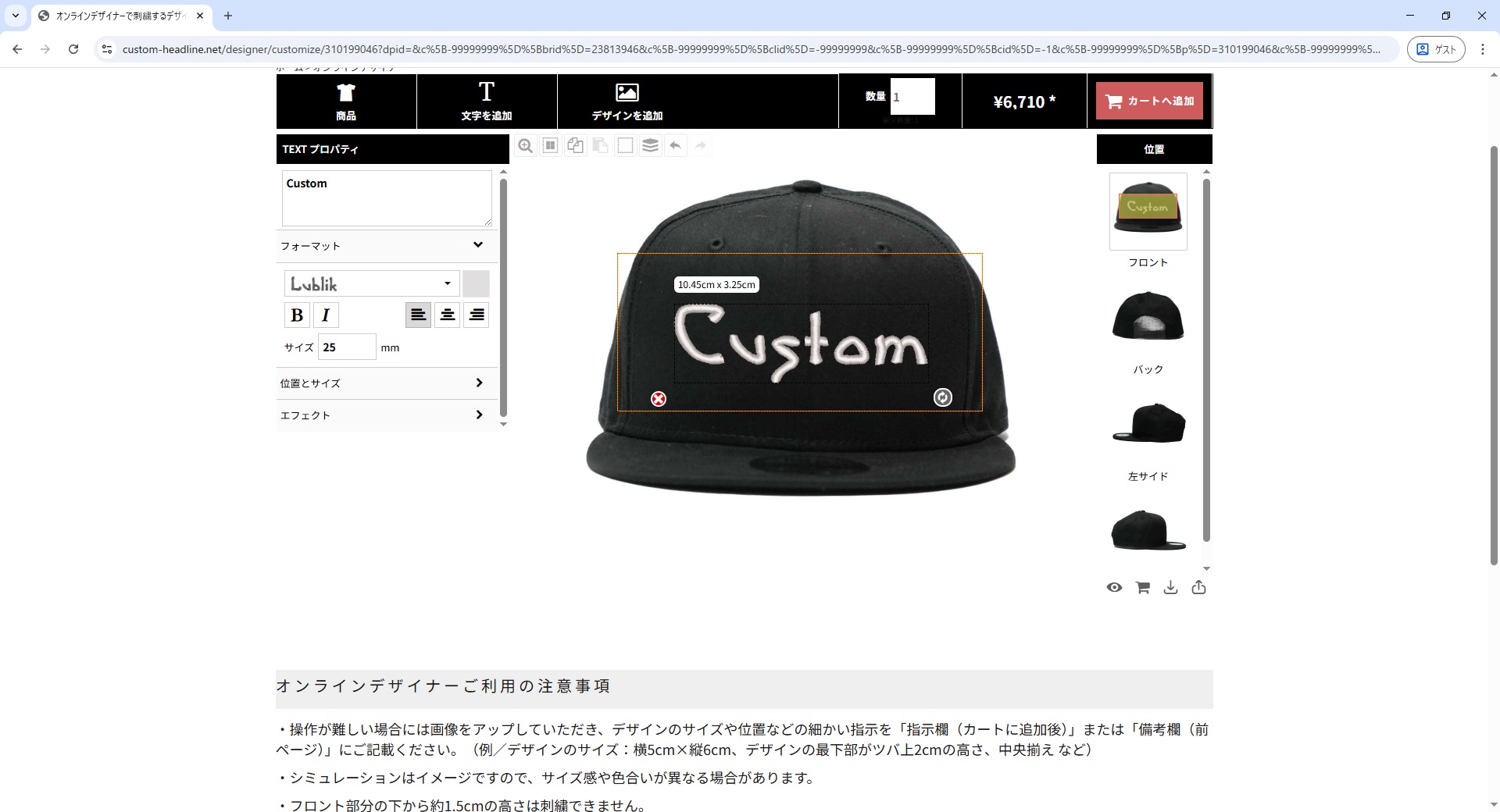
Task: Open the layers stack icon
Action: [650, 146]
